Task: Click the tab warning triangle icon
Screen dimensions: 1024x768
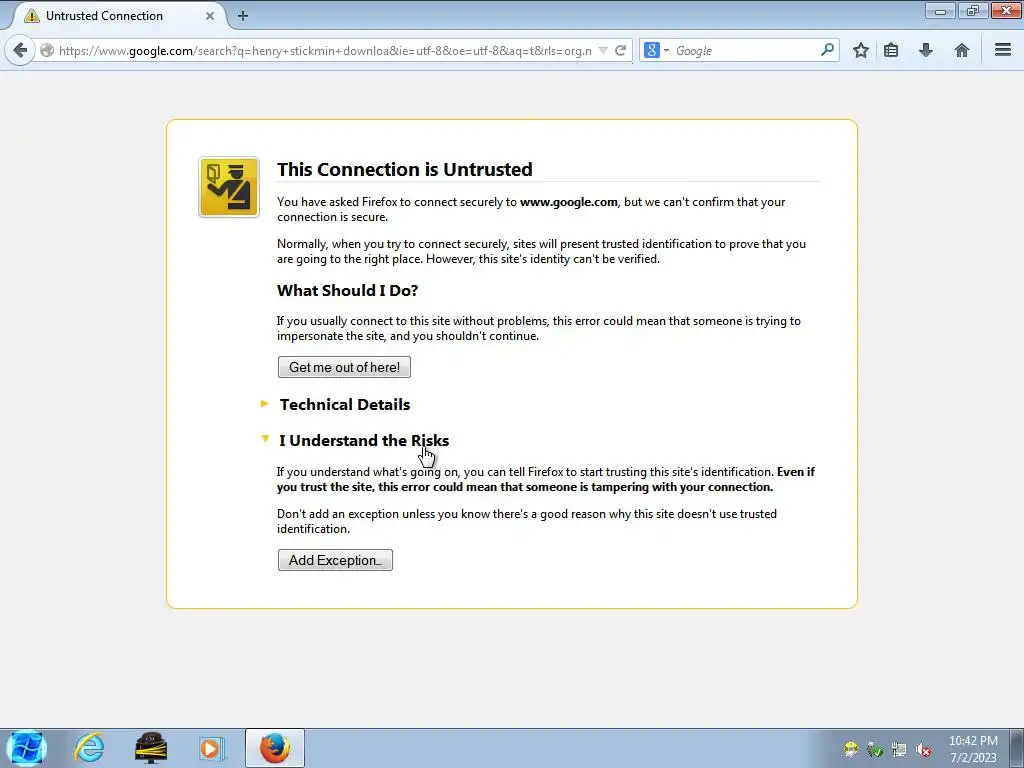Action: [31, 16]
